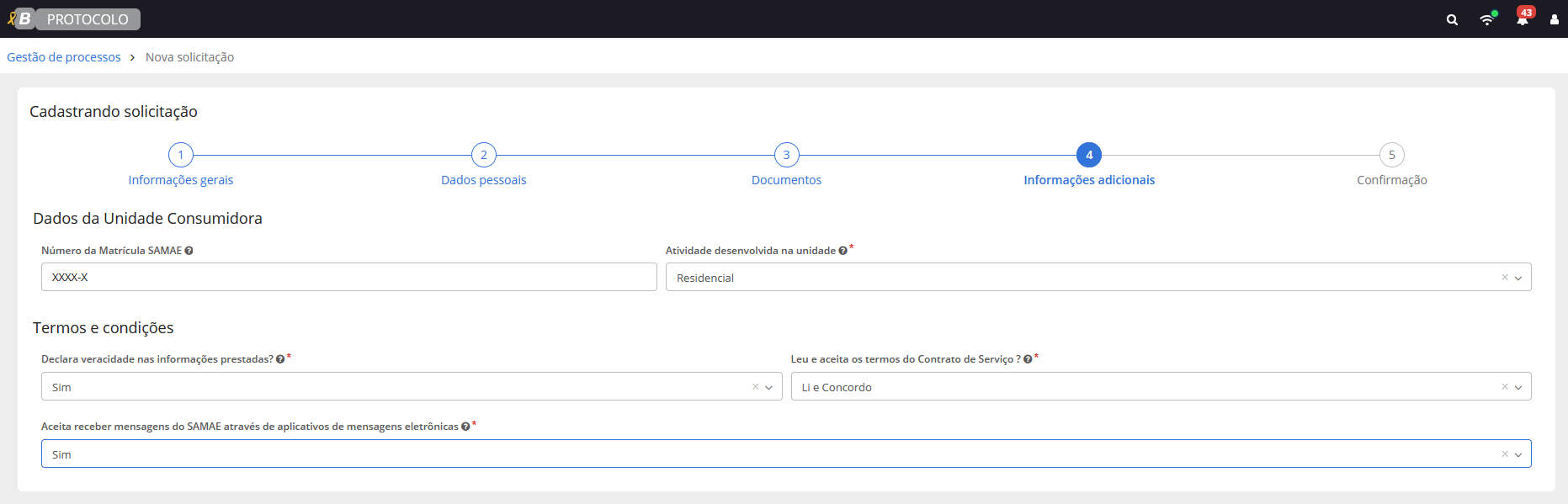Click the PROTOCOLO module button

(88, 19)
